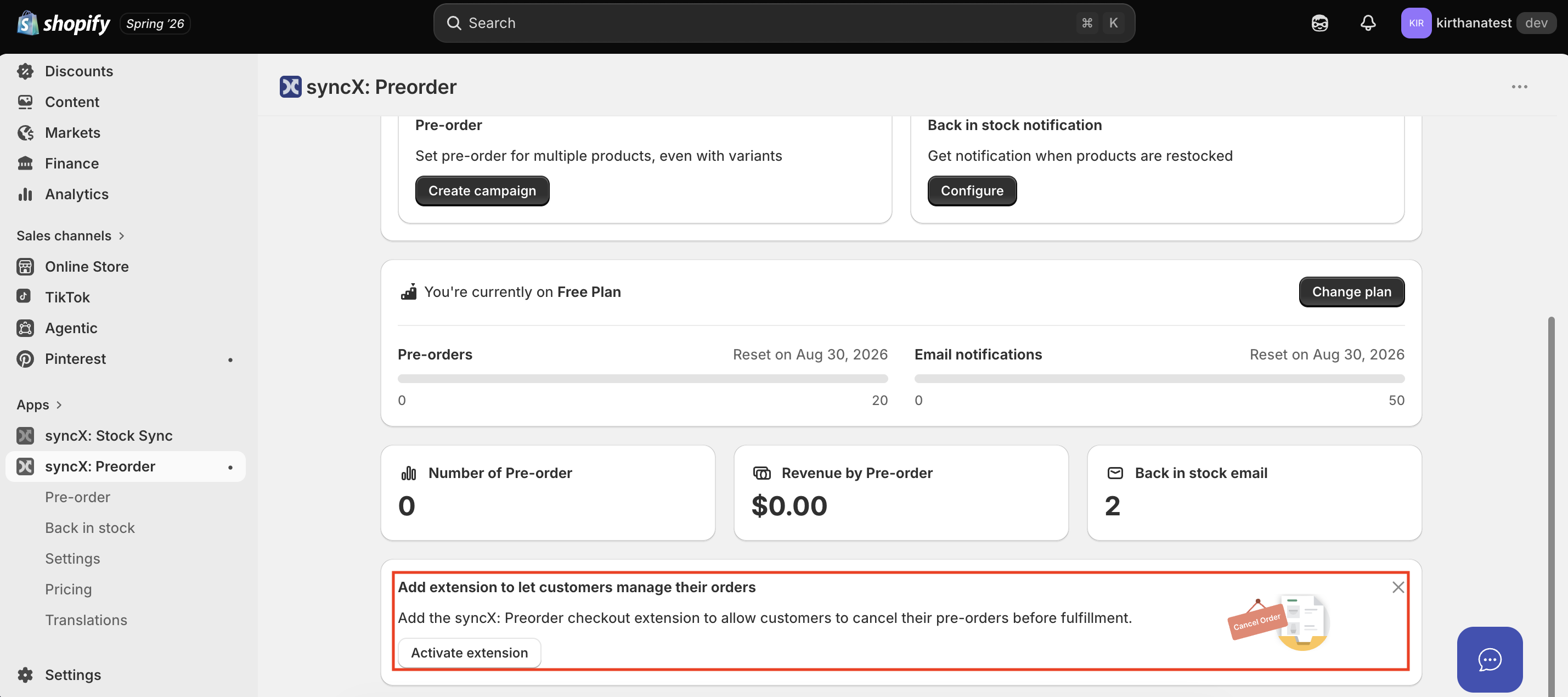
Task: Expand the Apps section
Action: pyautogui.click(x=39, y=405)
